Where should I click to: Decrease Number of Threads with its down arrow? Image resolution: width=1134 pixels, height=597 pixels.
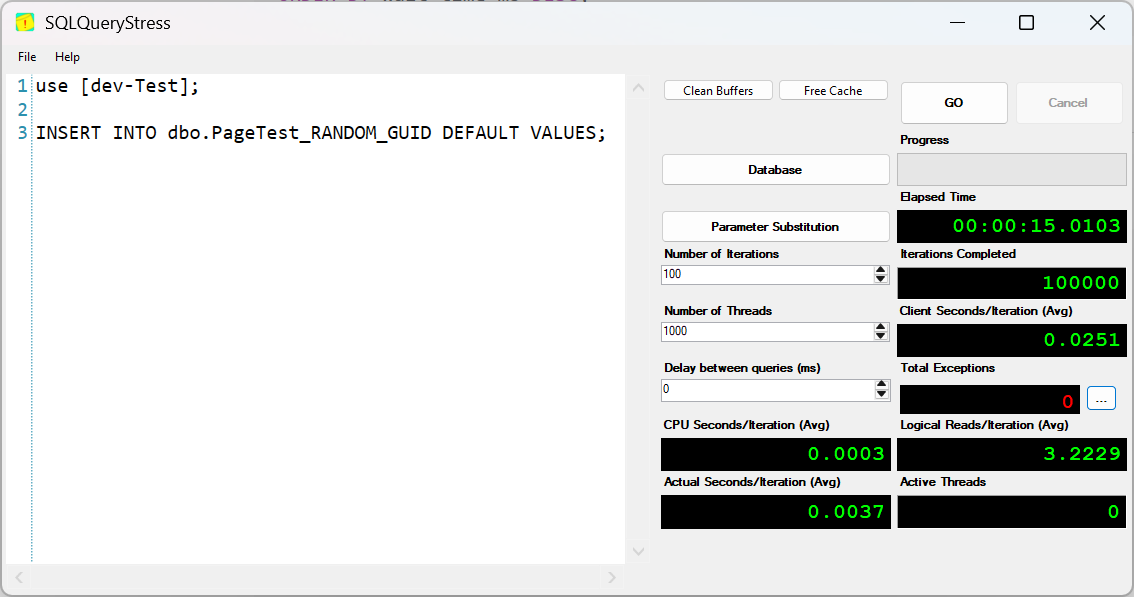click(880, 336)
